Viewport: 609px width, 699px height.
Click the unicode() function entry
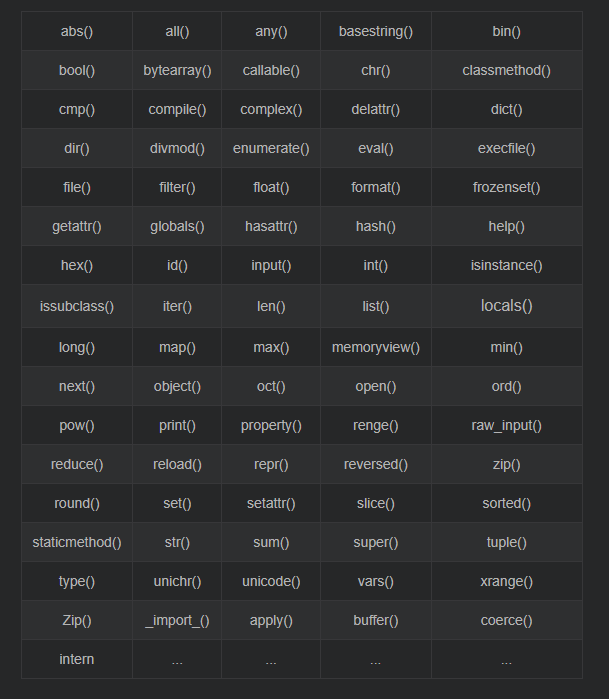271,581
